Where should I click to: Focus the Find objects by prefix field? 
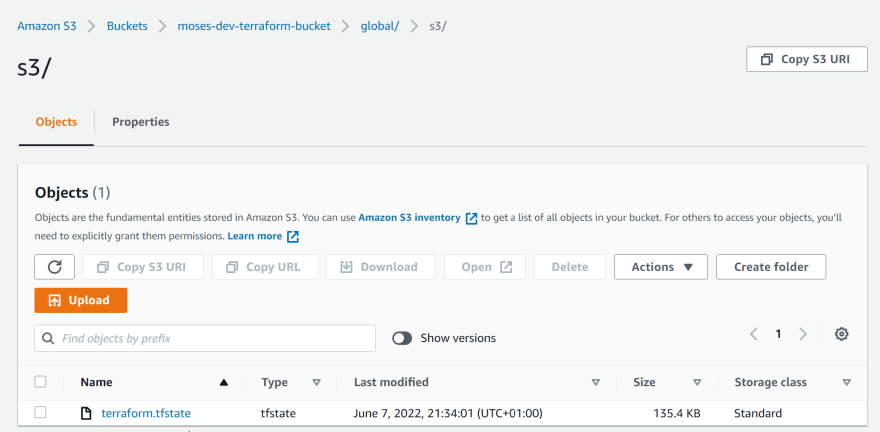205,338
